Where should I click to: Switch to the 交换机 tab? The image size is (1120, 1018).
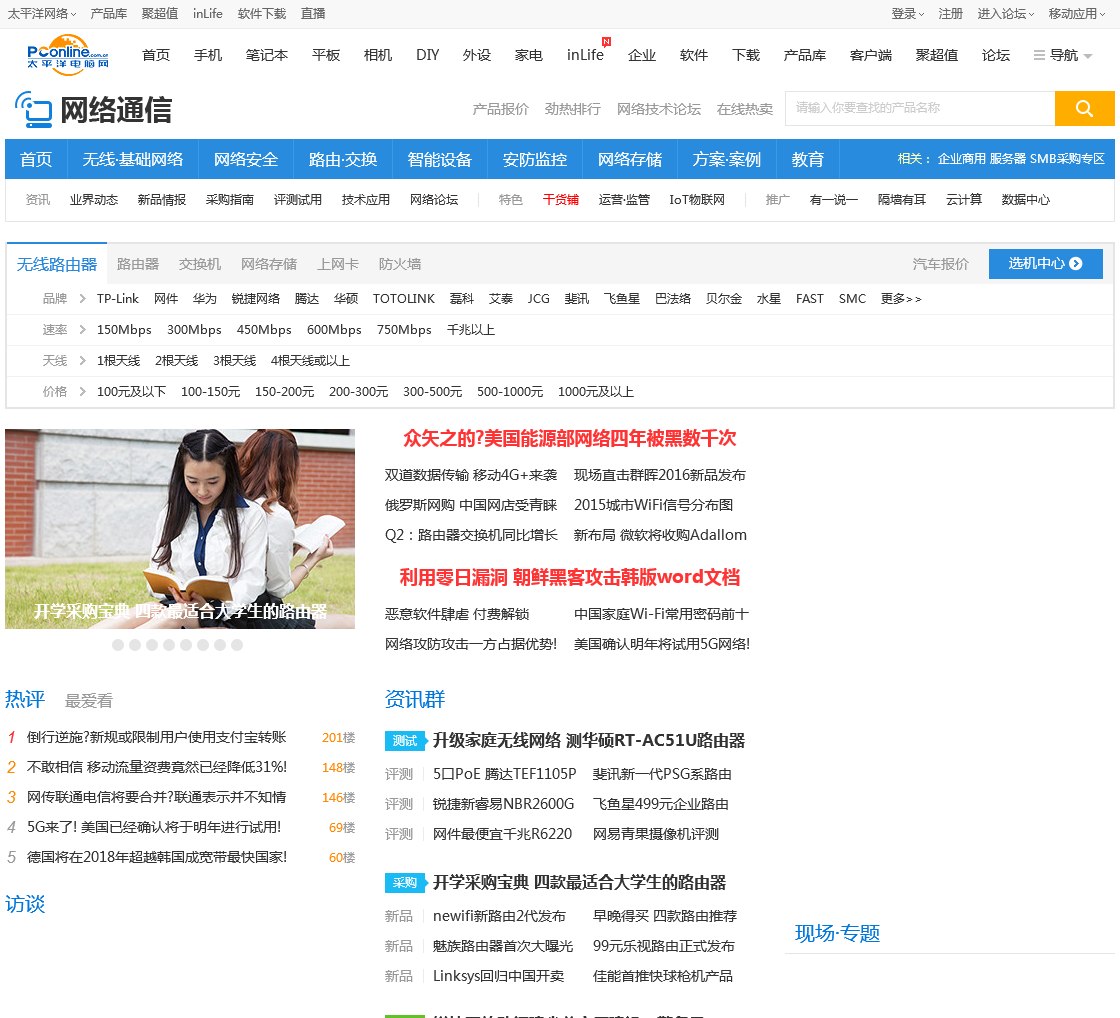point(200,264)
